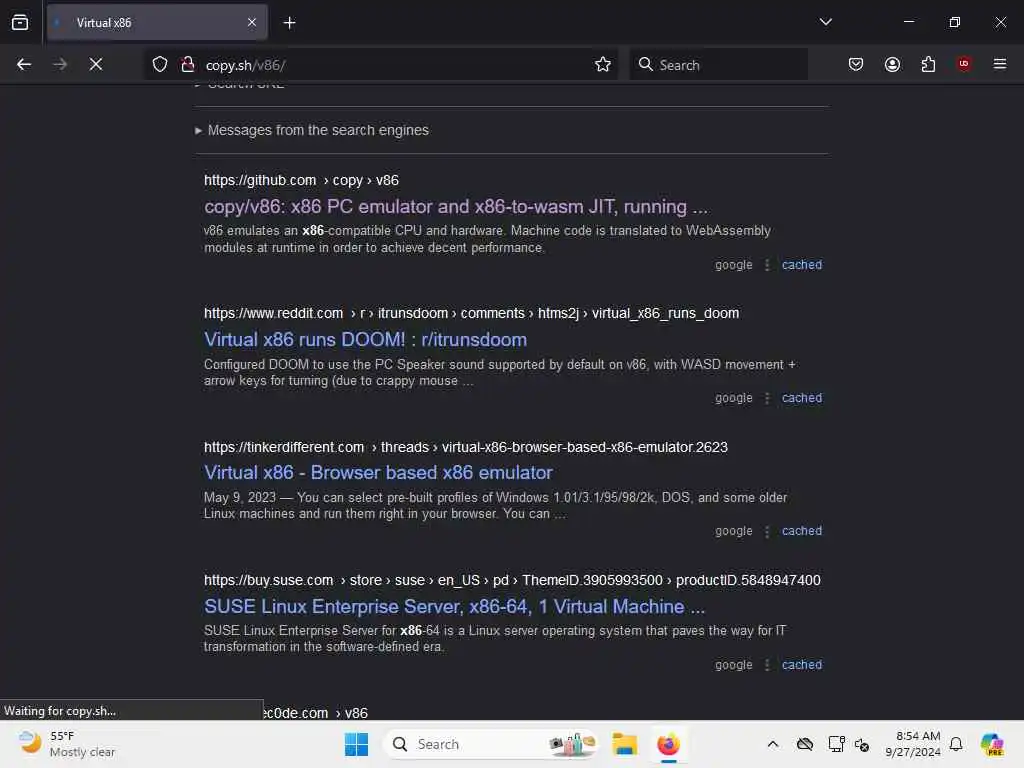
Task: Go back one page
Action: click(x=24, y=65)
